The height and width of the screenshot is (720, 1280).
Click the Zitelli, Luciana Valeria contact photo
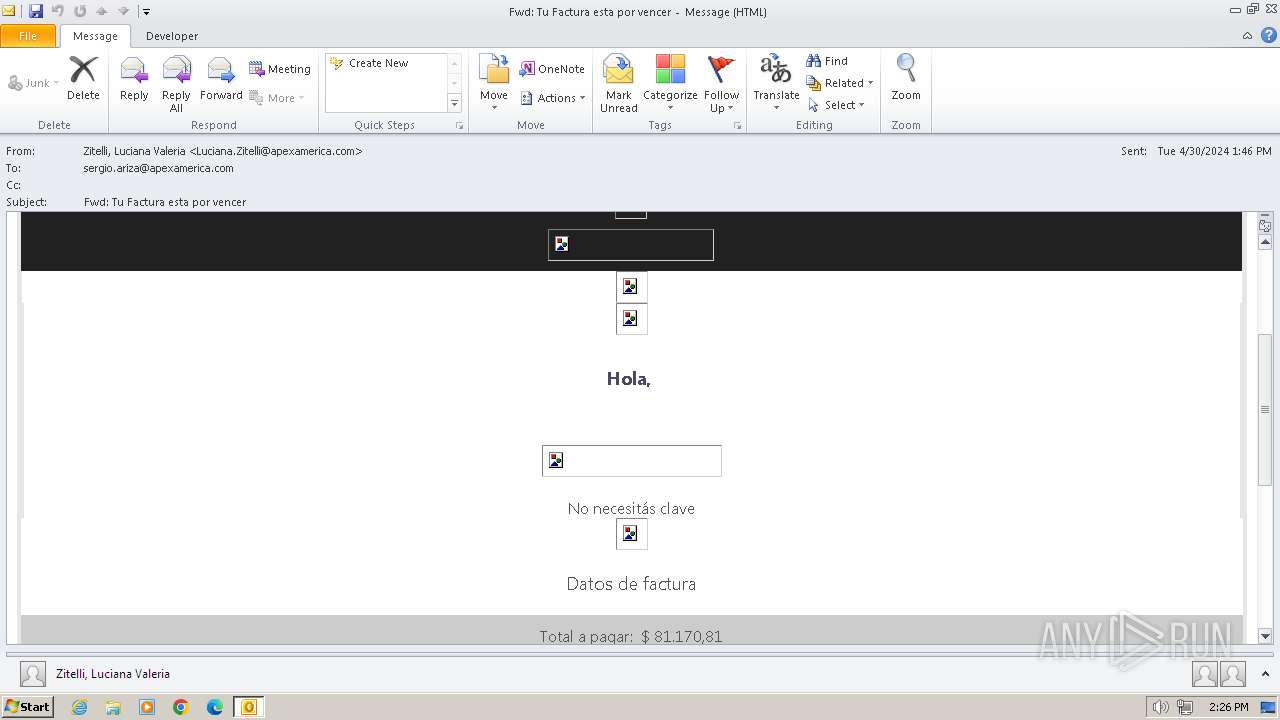(x=33, y=674)
